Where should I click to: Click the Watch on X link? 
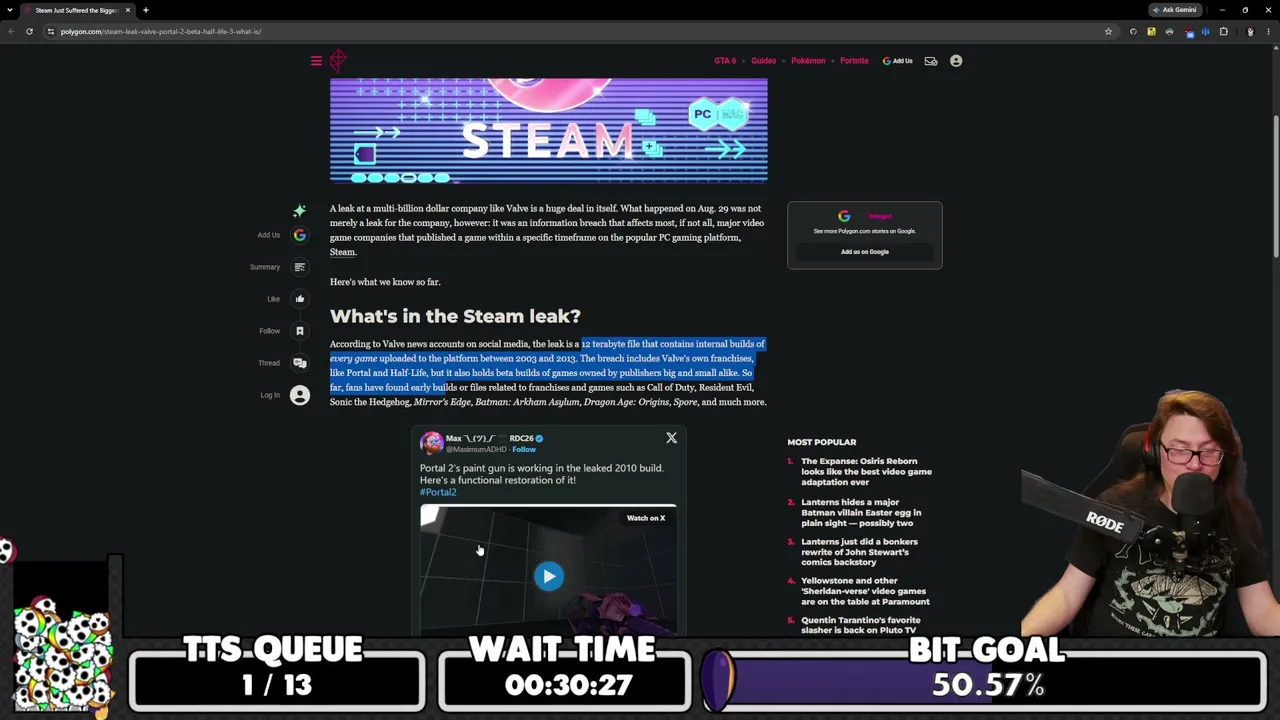click(645, 518)
